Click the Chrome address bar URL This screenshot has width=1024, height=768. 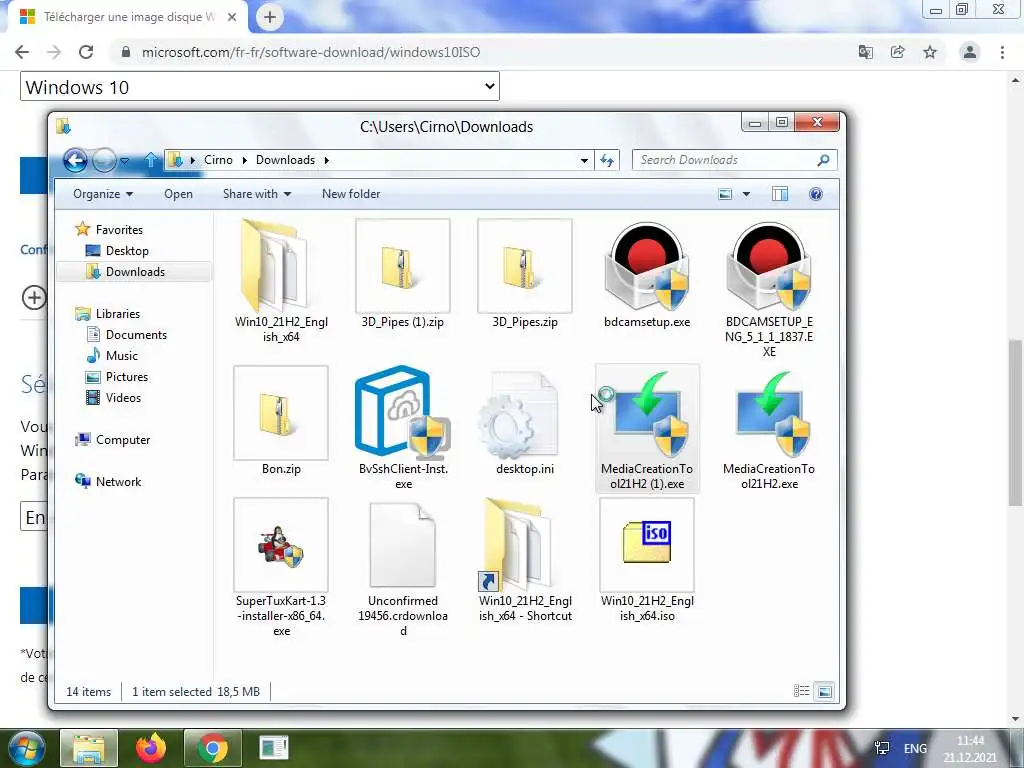pyautogui.click(x=311, y=52)
